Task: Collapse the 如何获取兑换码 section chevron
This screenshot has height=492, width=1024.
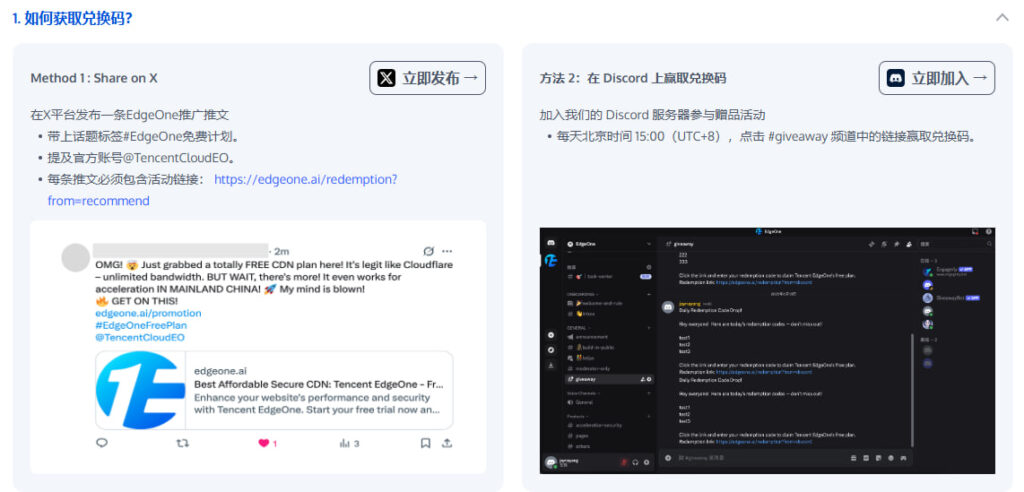Action: pos(1002,18)
